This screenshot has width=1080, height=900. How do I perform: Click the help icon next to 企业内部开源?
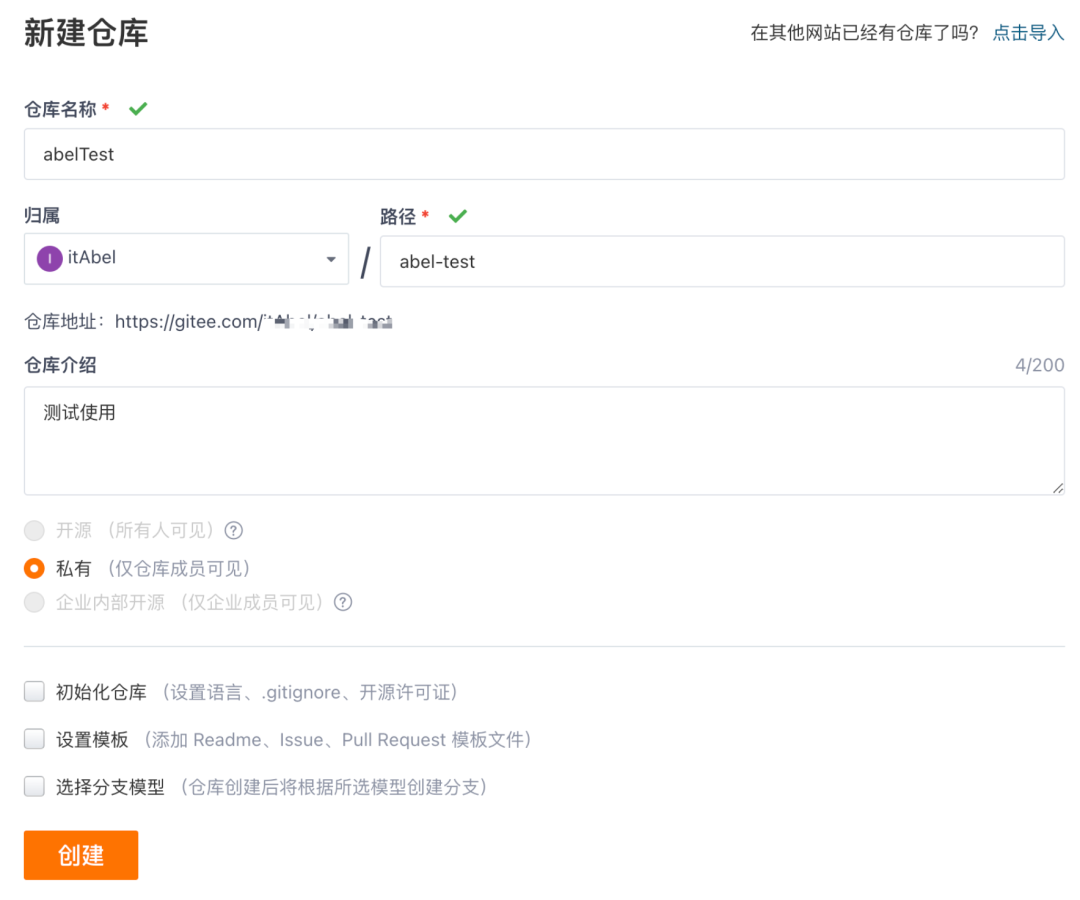(343, 603)
